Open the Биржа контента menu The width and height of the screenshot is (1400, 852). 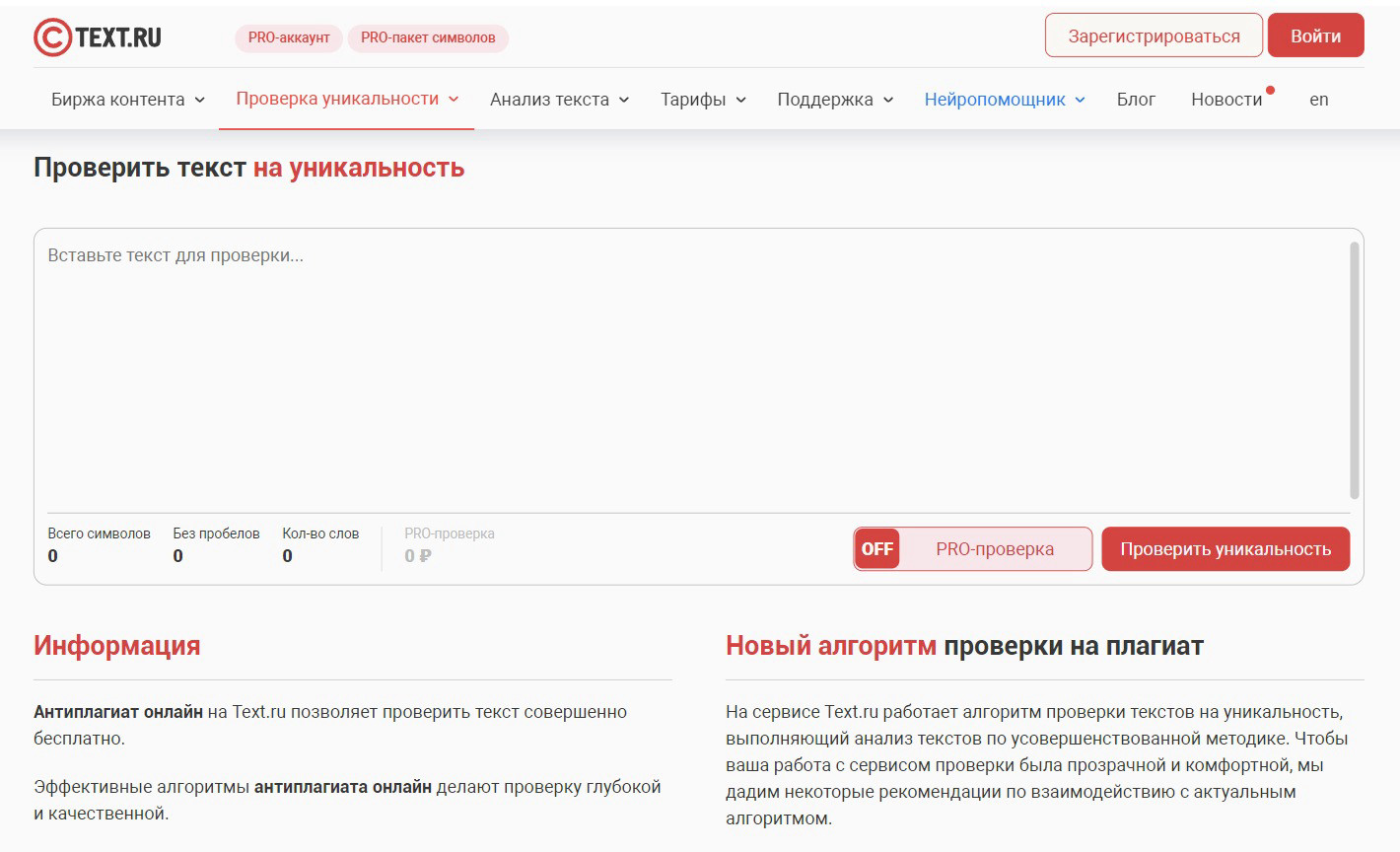click(x=118, y=100)
